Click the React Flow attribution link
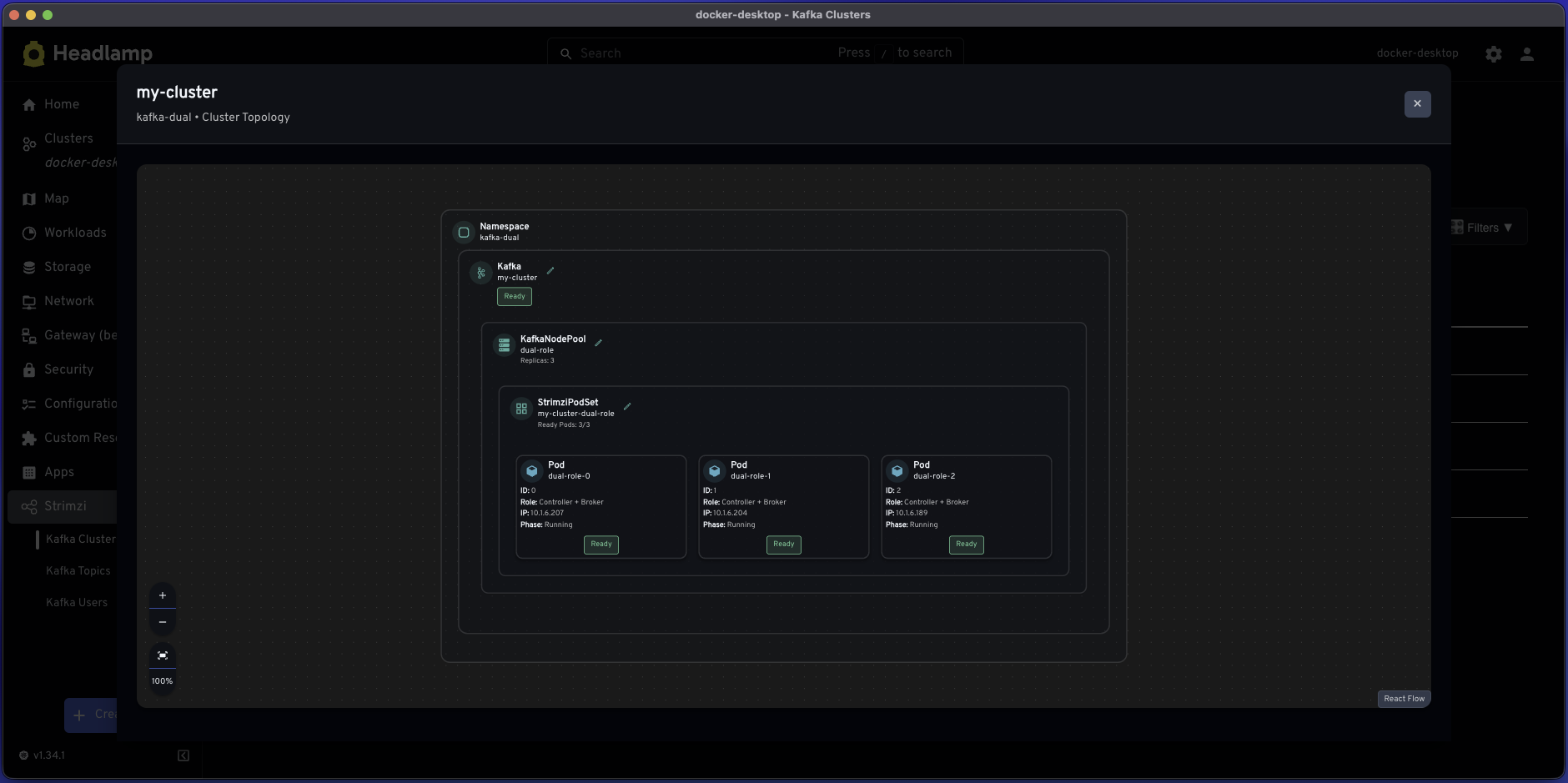This screenshot has width=1568, height=783. (1404, 699)
